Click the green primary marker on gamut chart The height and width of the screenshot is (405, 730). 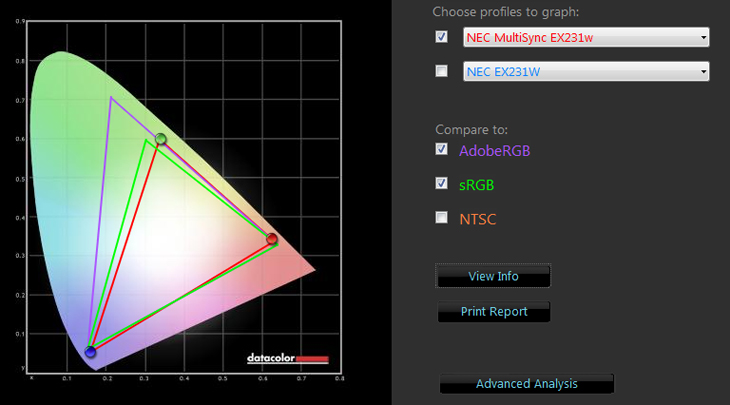click(160, 139)
